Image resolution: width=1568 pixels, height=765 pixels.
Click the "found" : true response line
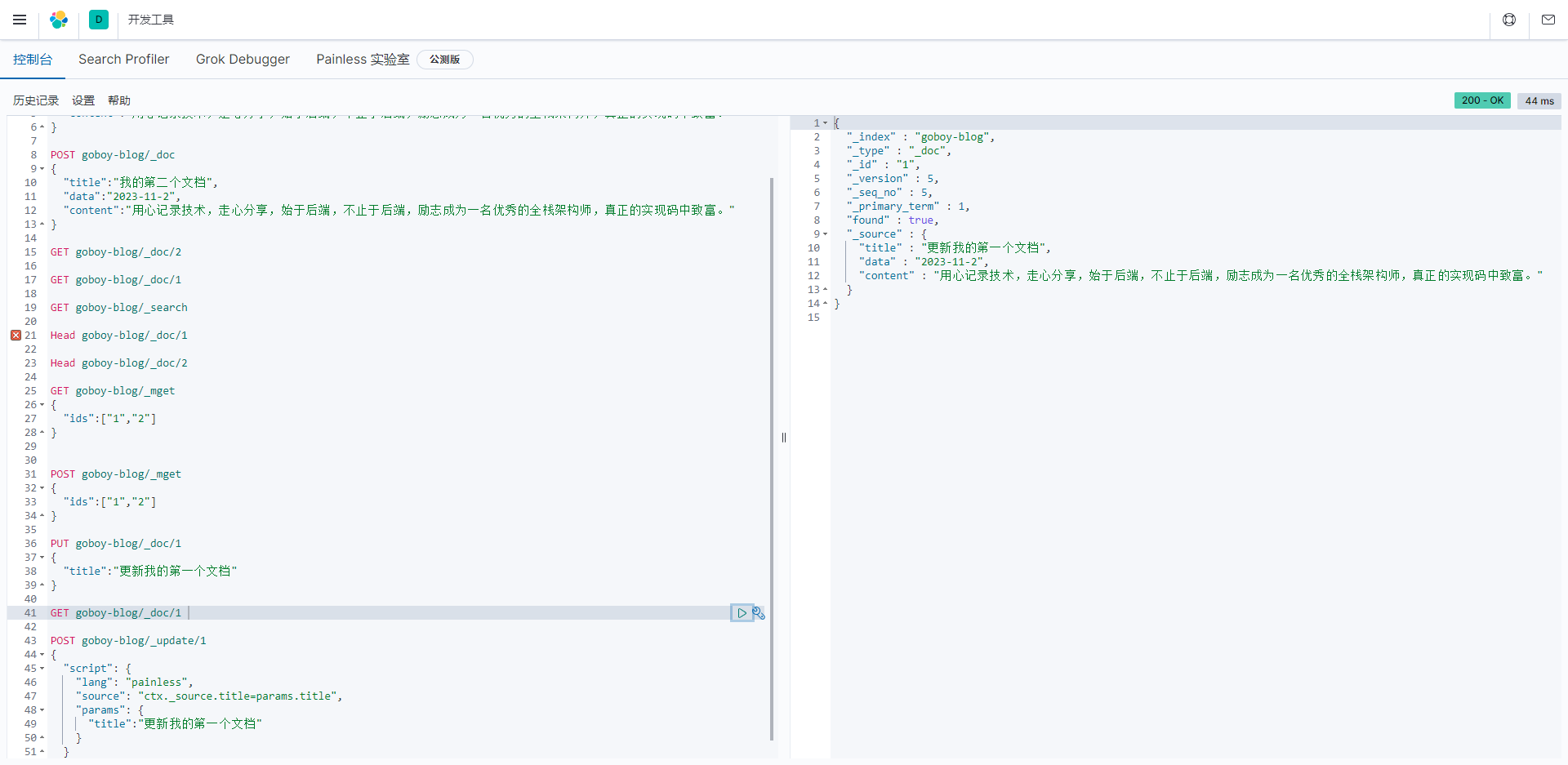pos(893,220)
